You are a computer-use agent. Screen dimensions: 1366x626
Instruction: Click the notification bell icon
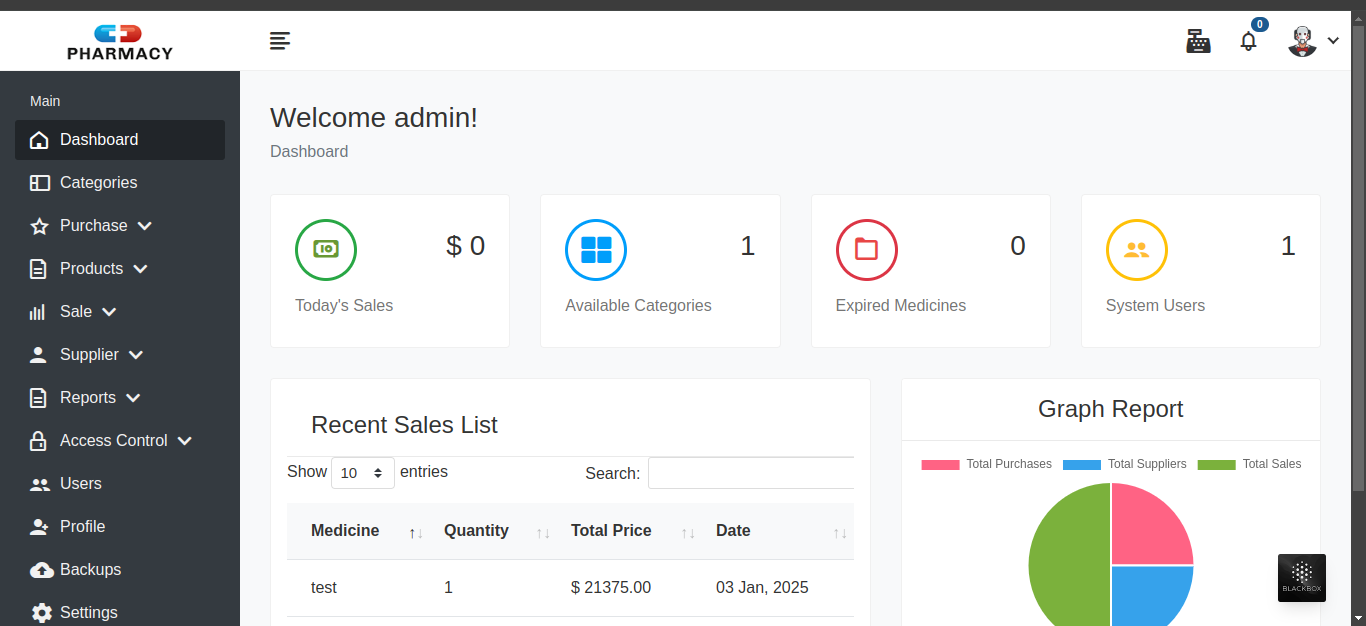(x=1248, y=42)
